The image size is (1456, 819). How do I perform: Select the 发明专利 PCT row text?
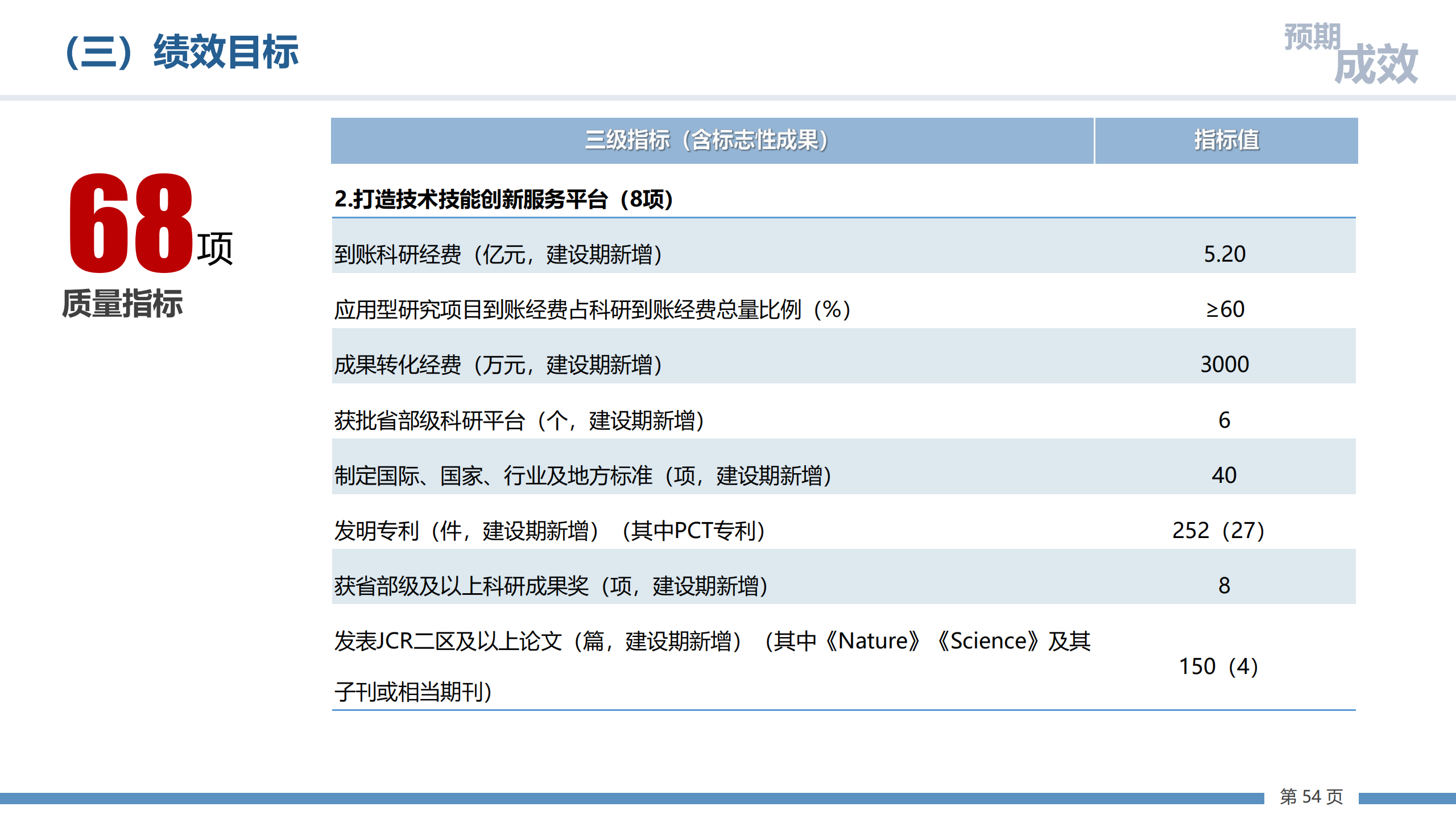(549, 531)
